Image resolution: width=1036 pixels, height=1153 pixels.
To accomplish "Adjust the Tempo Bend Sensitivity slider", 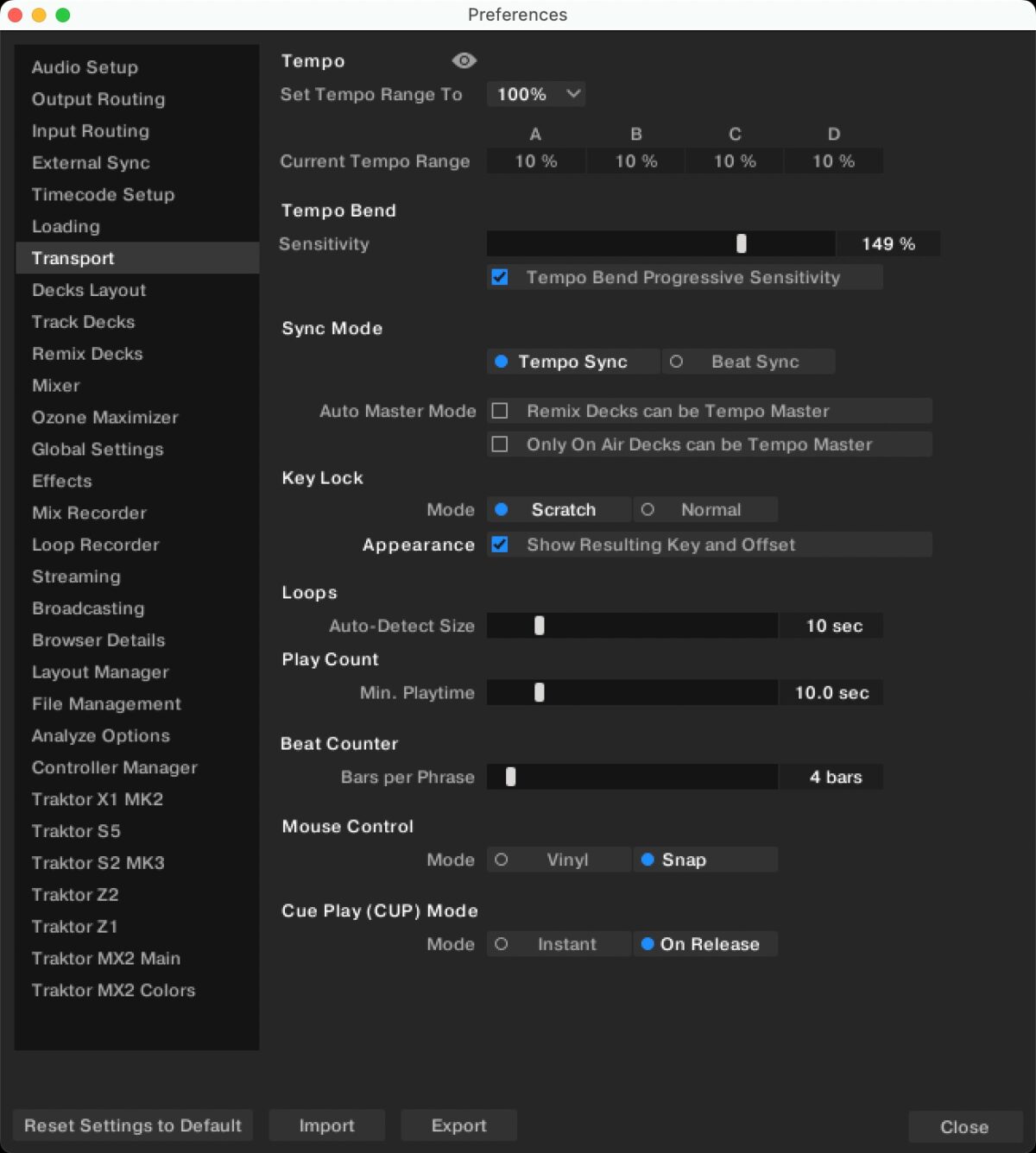I will [x=741, y=243].
